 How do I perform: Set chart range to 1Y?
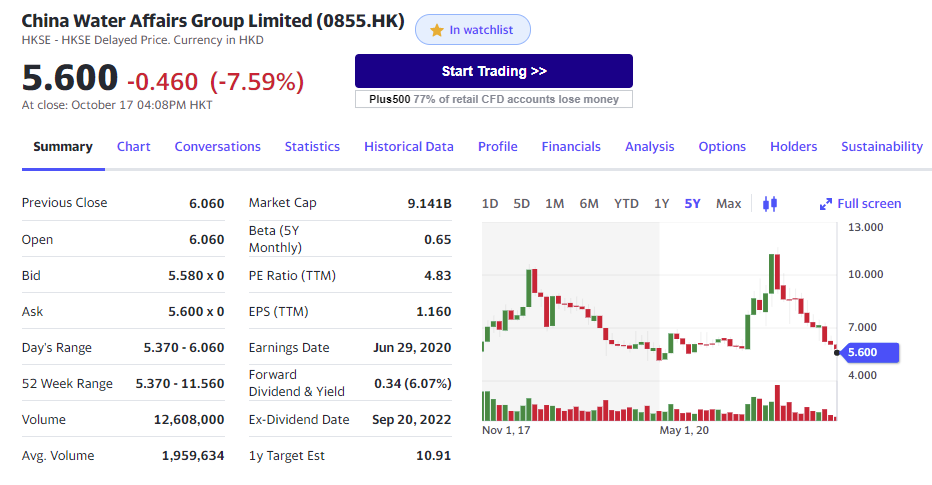point(662,204)
